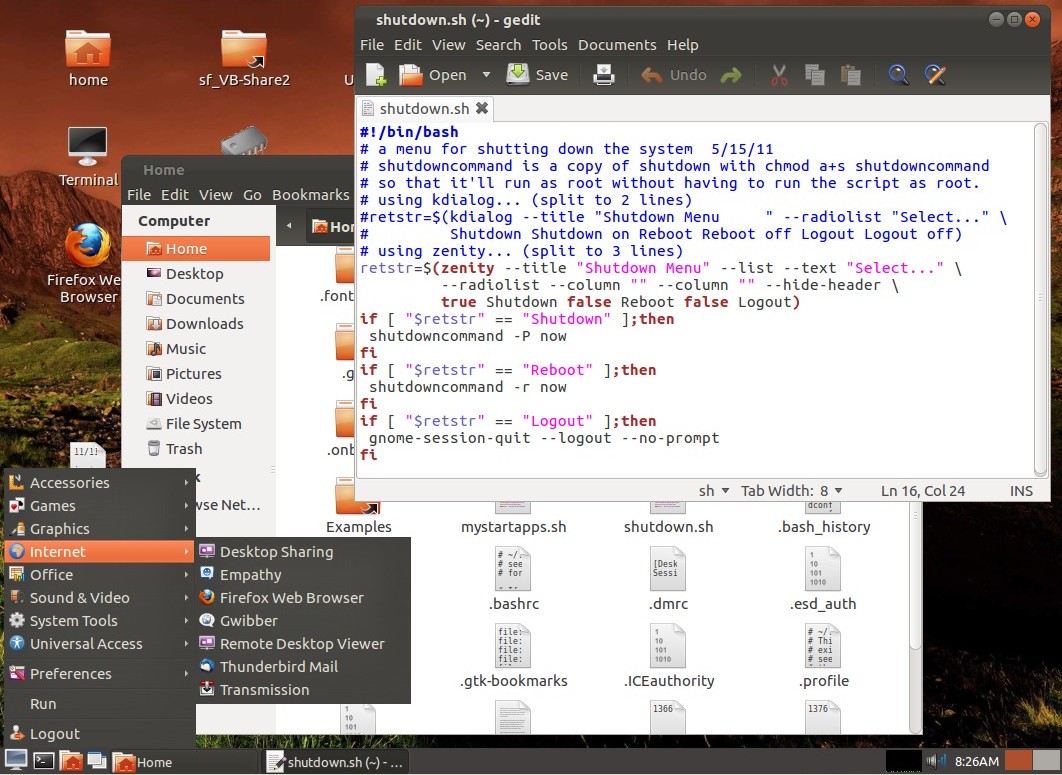Paste clipboard using gedit toolbar icon
The image size is (1062, 775).
(850, 75)
